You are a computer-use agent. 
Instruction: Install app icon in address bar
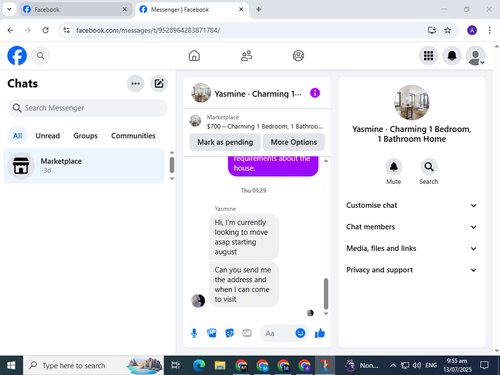(432, 30)
